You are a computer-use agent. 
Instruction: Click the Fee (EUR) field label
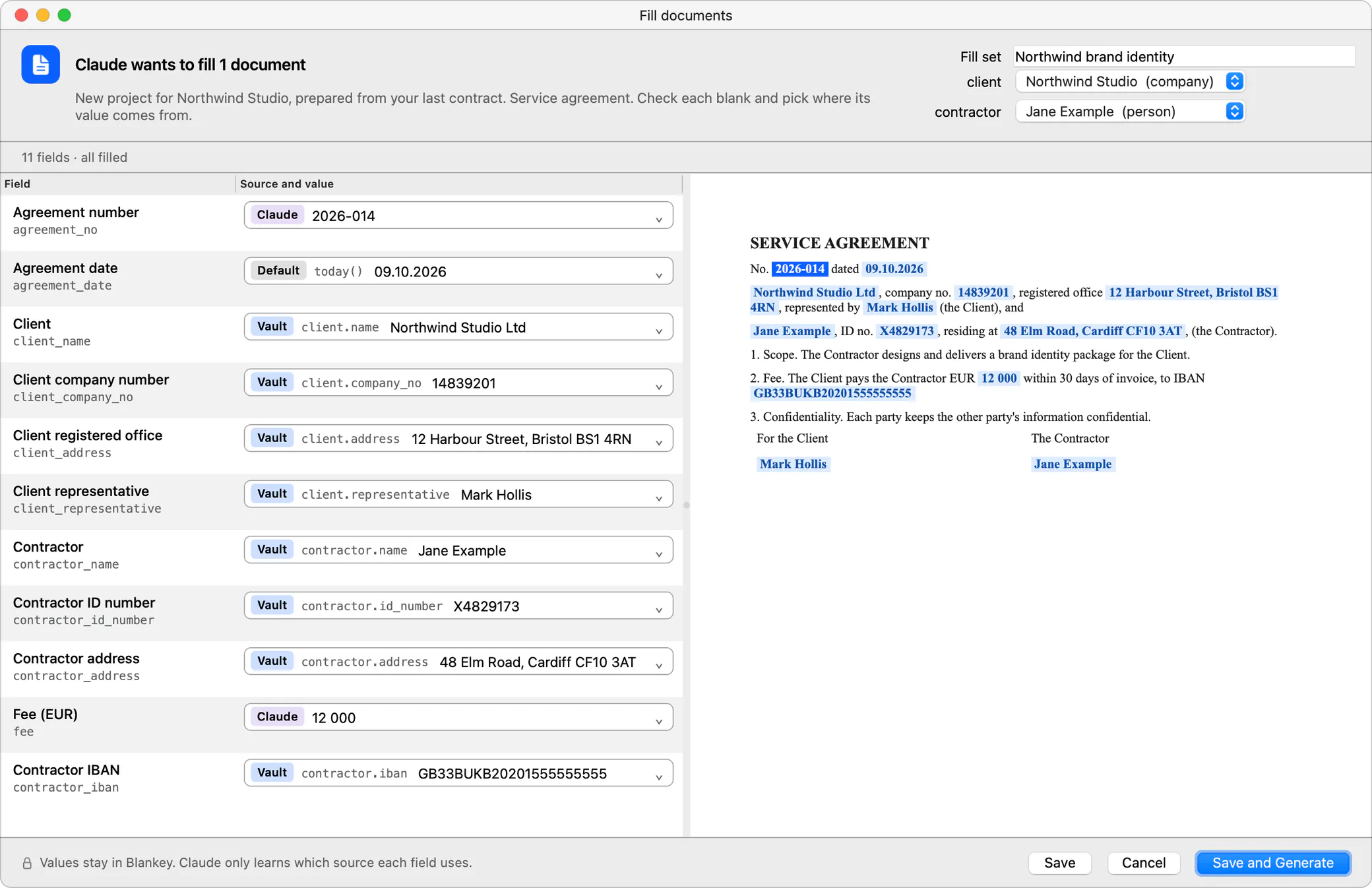[46, 714]
